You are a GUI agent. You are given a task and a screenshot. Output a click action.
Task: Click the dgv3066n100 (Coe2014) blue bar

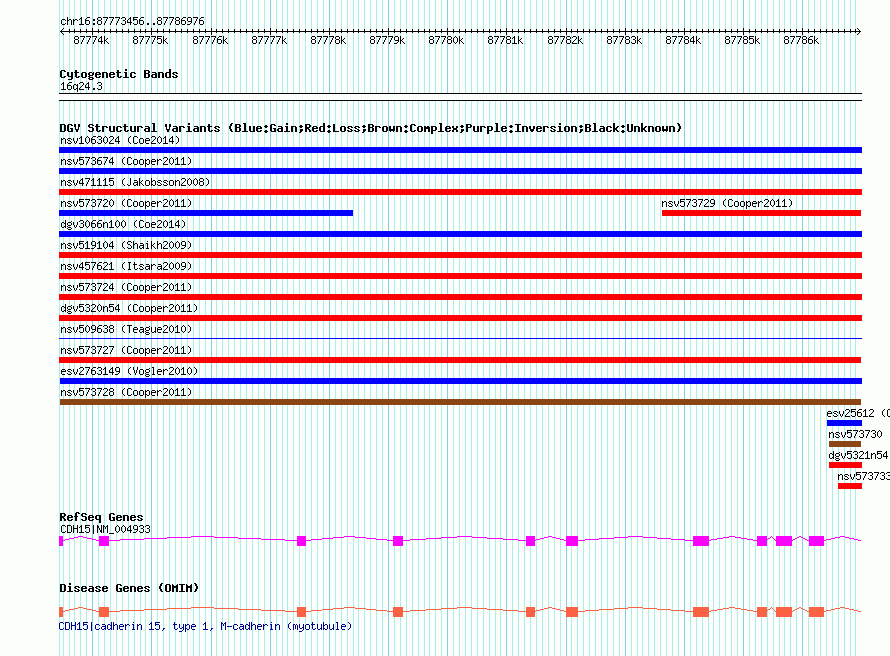(460, 234)
